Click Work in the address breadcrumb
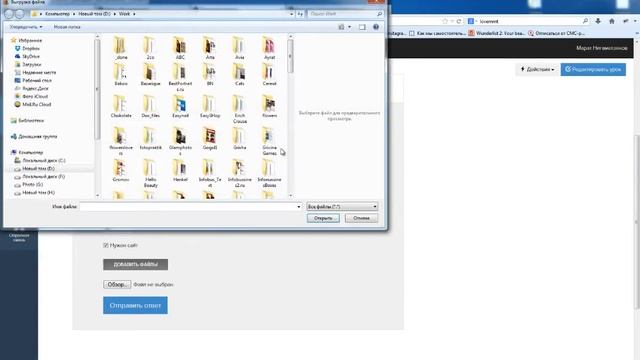640x360 pixels. [124, 14]
